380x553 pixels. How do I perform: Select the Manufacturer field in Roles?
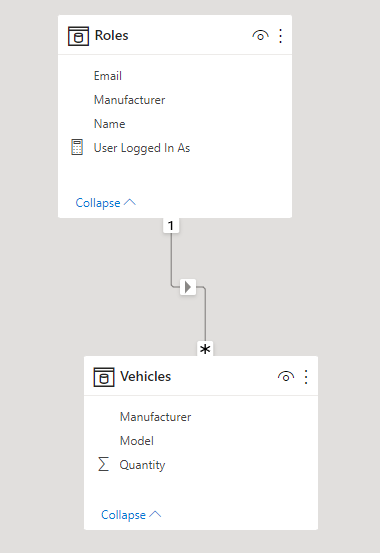(x=129, y=100)
